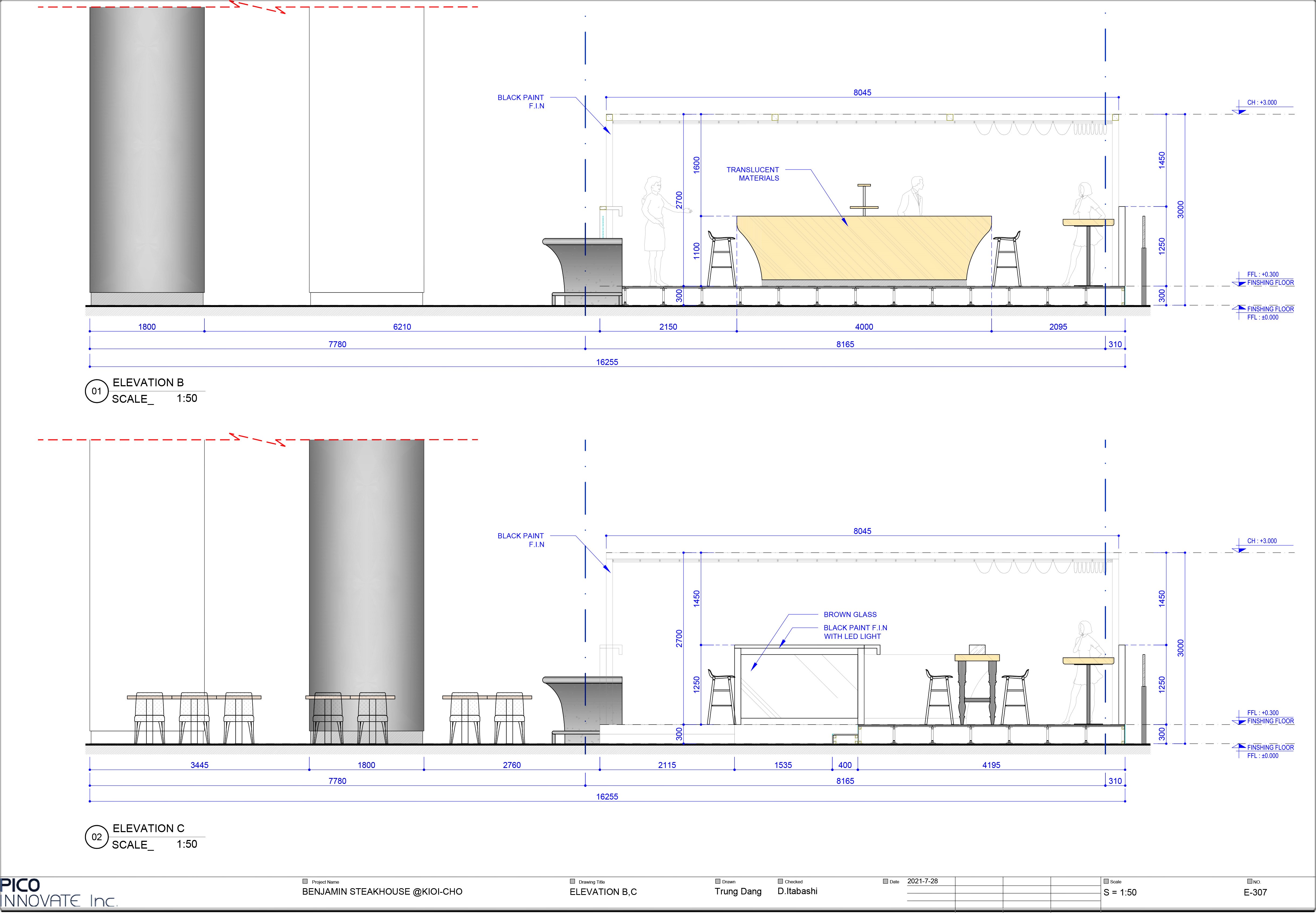Viewport: 1316px width, 913px height.
Task: Click the circled 01 drawing number marker
Action: point(96,391)
